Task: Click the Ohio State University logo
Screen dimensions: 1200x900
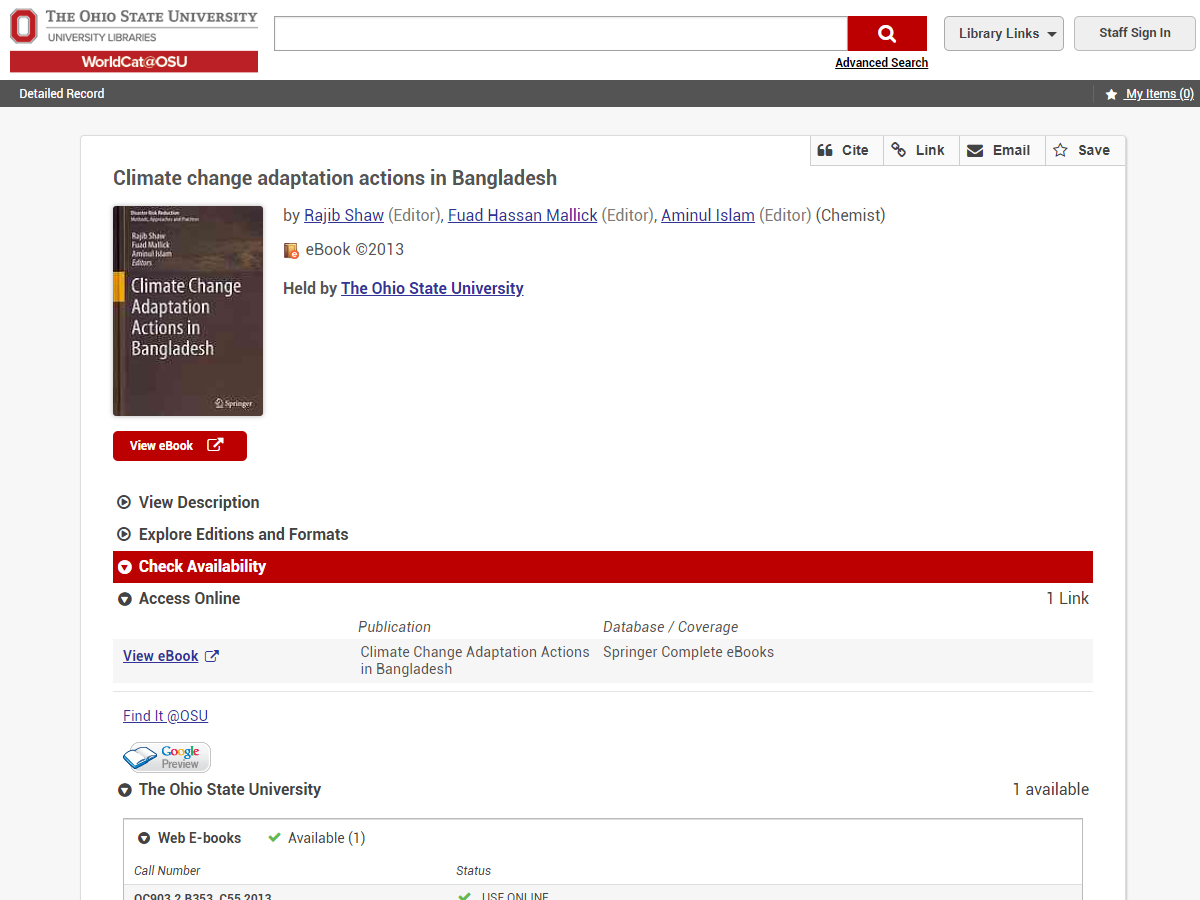Action: [x=134, y=40]
